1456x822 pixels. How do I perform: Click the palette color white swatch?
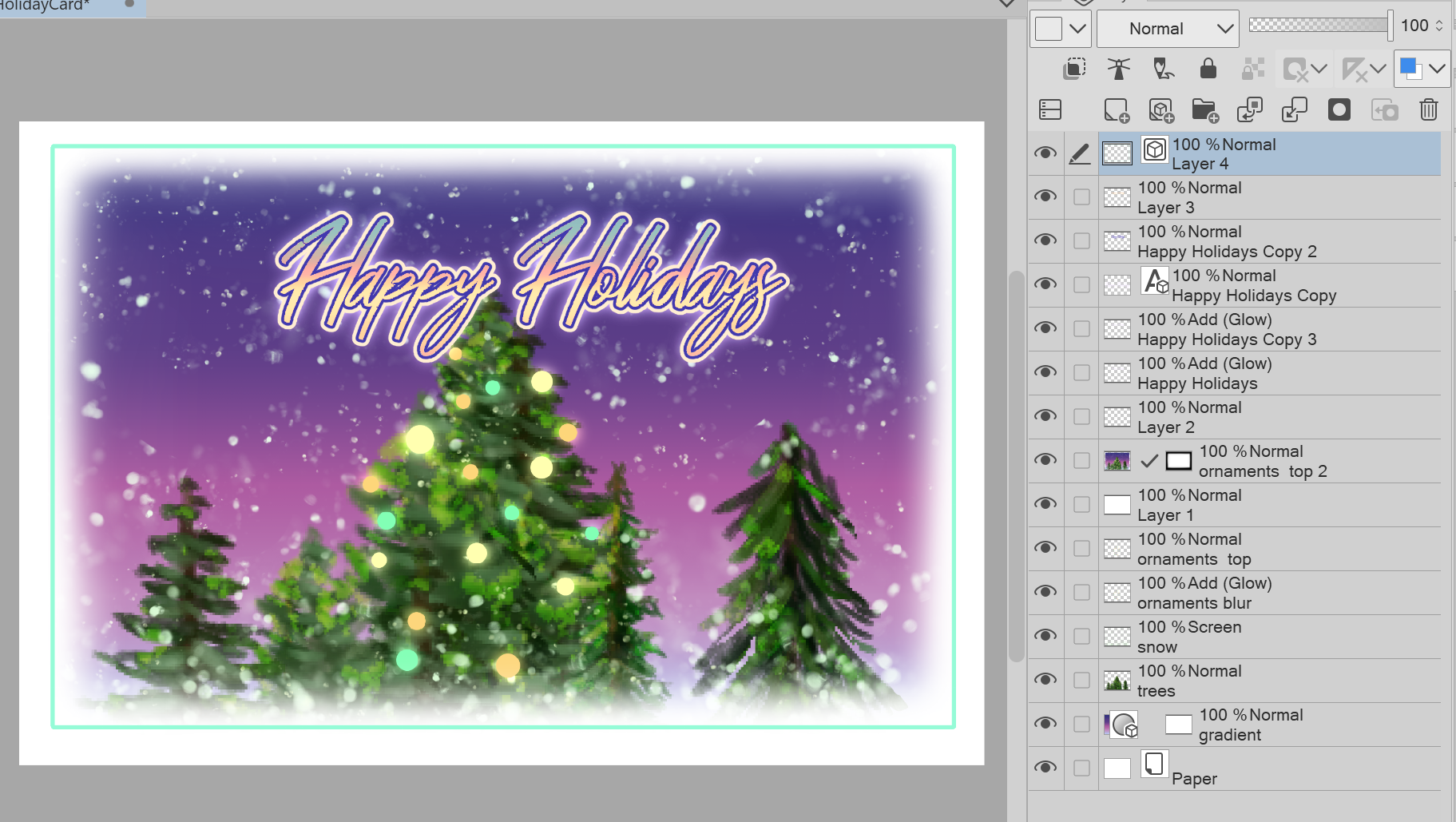point(1049,29)
